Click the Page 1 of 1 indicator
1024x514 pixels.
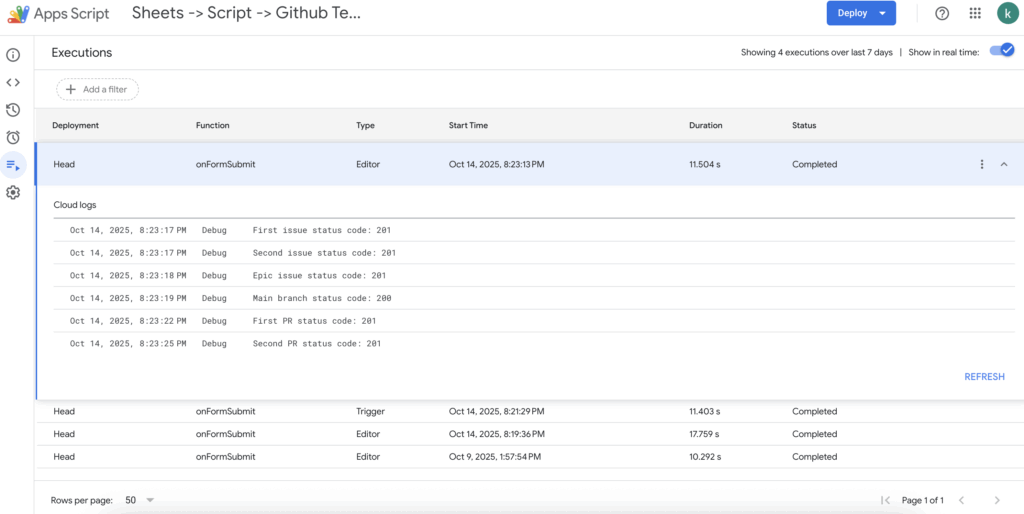[923, 500]
